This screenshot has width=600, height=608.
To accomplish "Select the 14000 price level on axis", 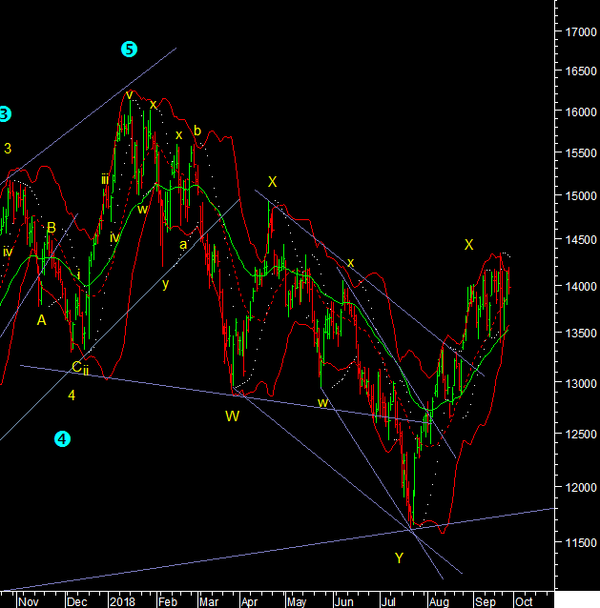I will click(x=576, y=287).
